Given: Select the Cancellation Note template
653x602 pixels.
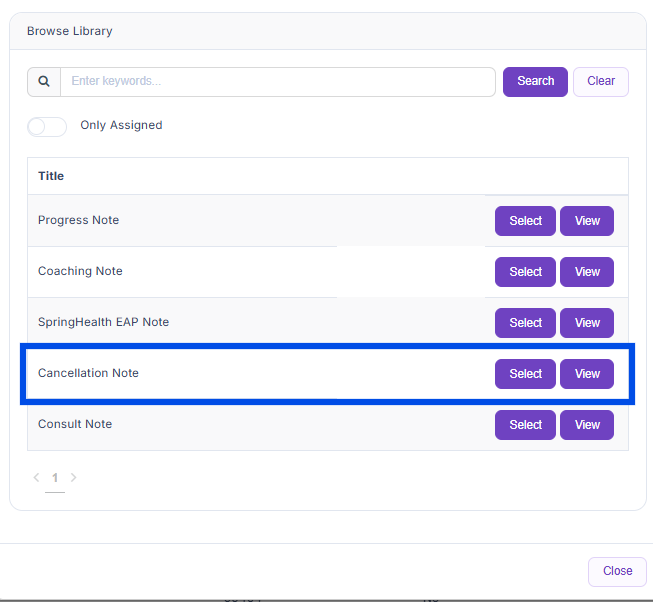Looking at the screenshot, I should pyautogui.click(x=525, y=374).
